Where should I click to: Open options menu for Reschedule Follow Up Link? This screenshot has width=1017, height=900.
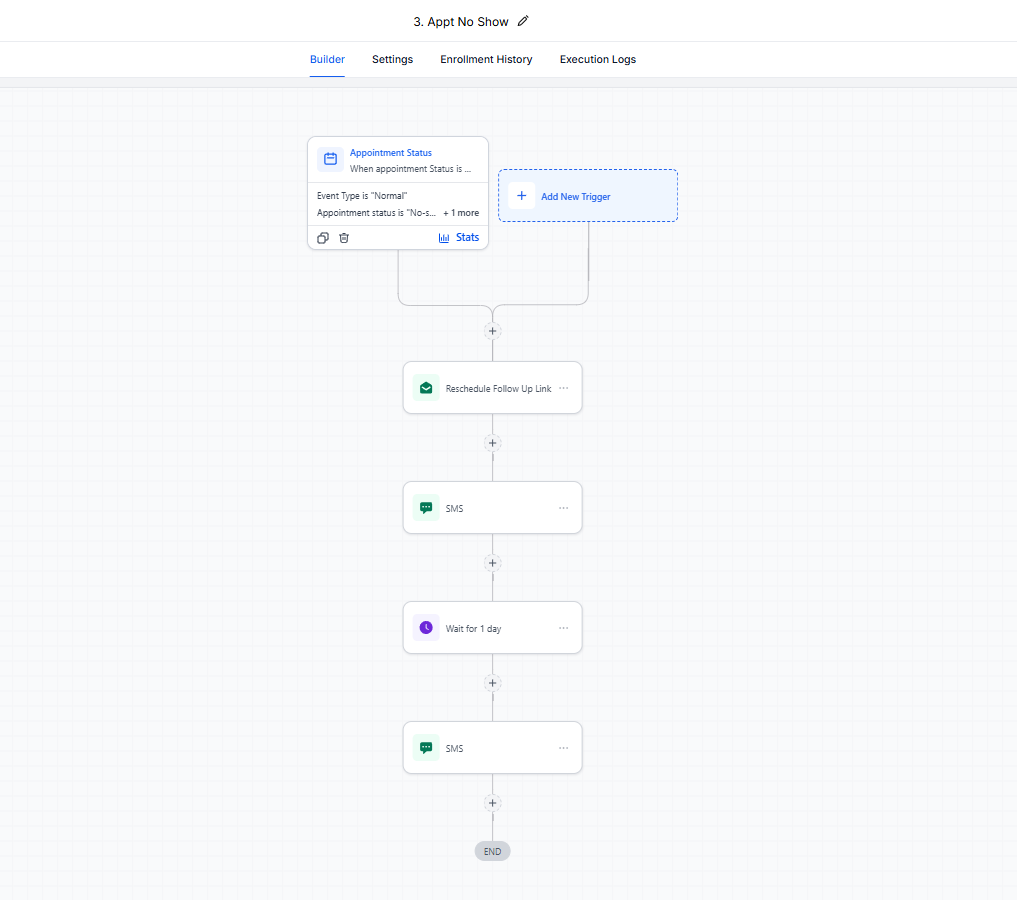pos(564,388)
